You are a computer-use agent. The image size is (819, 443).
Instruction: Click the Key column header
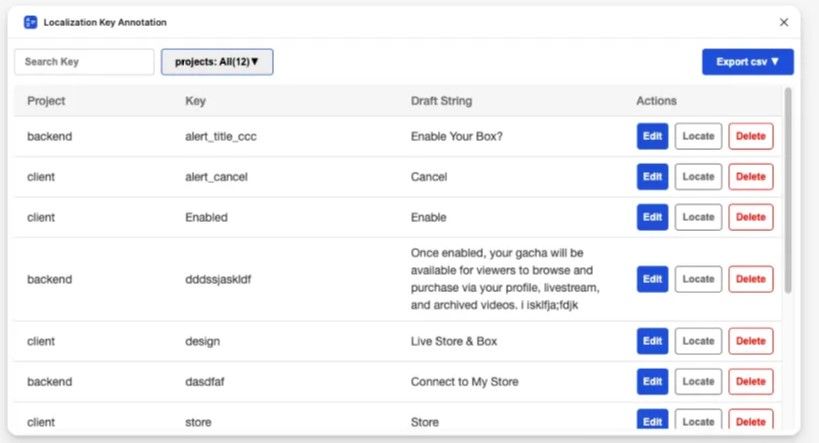[x=195, y=101]
